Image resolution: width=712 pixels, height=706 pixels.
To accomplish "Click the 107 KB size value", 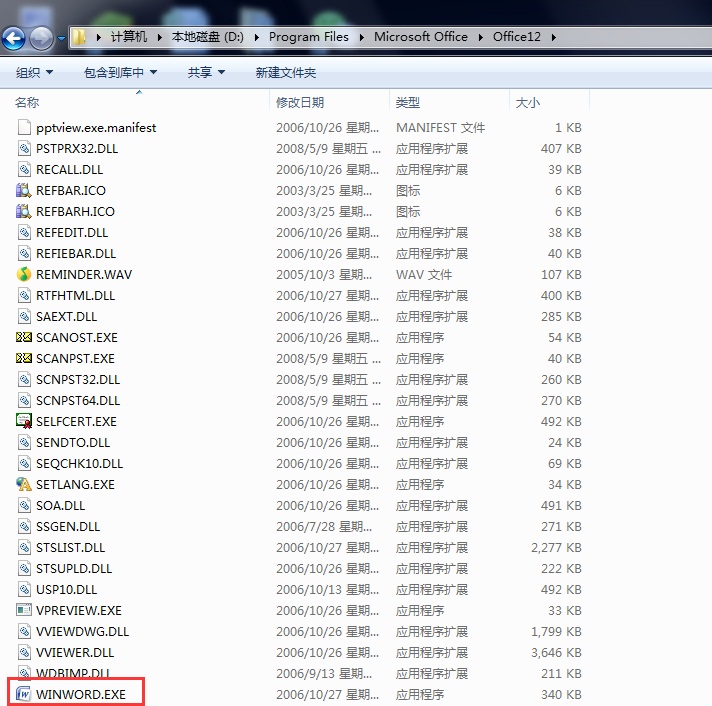I will (561, 274).
